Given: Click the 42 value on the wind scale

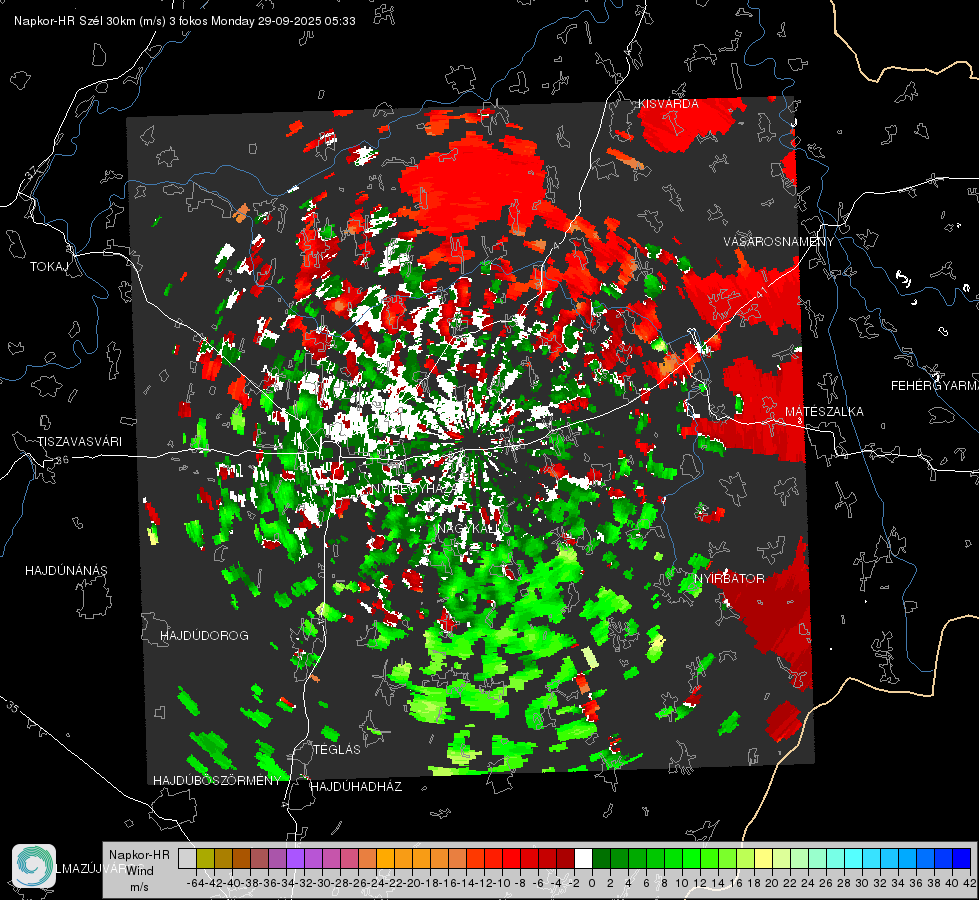Looking at the screenshot, I should point(969,883).
